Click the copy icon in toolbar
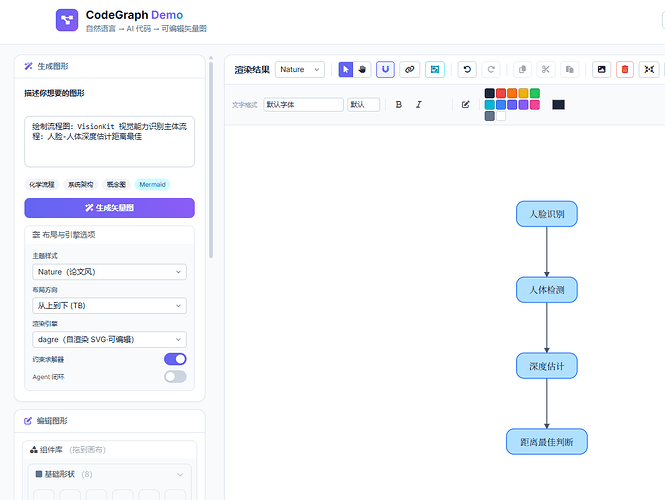Image resolution: width=665 pixels, height=500 pixels. click(x=522, y=70)
